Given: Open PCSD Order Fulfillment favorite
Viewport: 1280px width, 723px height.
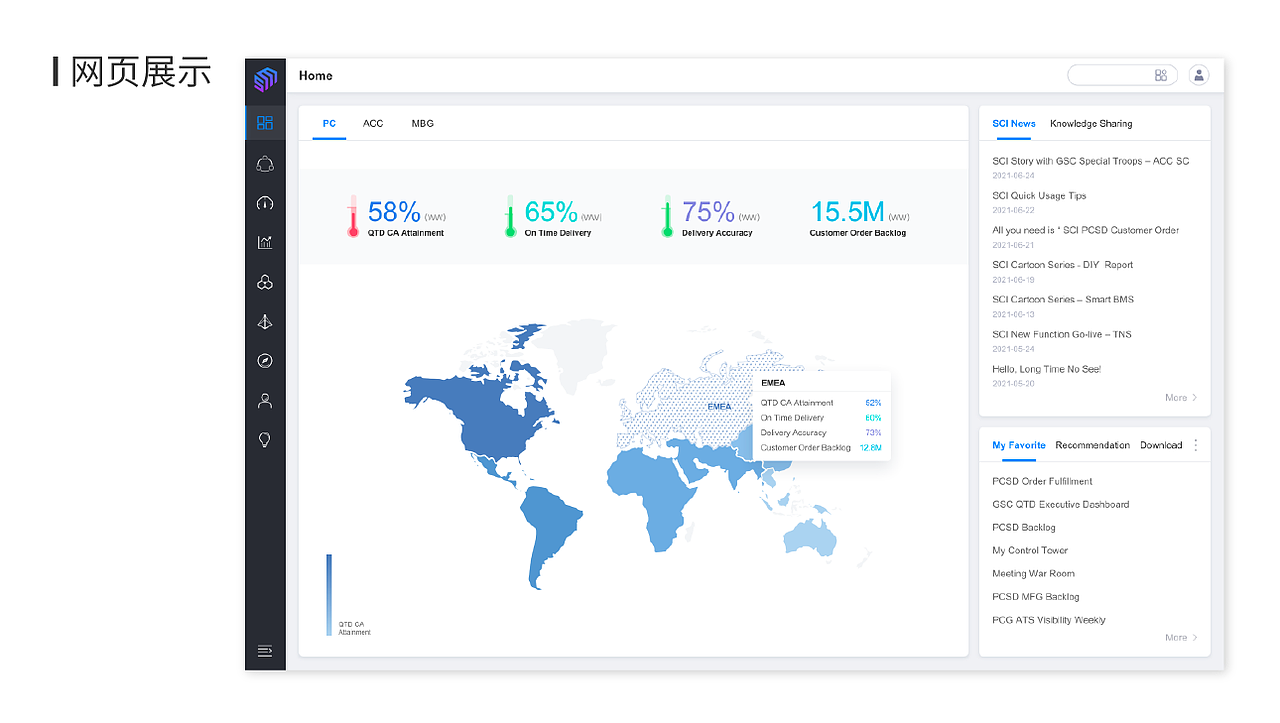Looking at the screenshot, I should click(x=1042, y=481).
